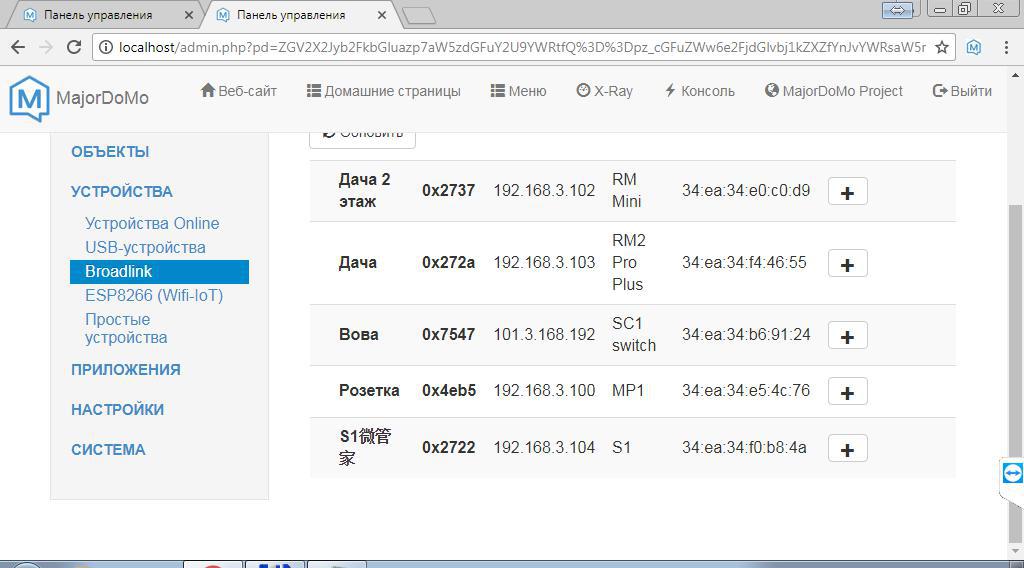Go forward with browser forward arrow
Image resolution: width=1024 pixels, height=568 pixels.
coord(46,47)
